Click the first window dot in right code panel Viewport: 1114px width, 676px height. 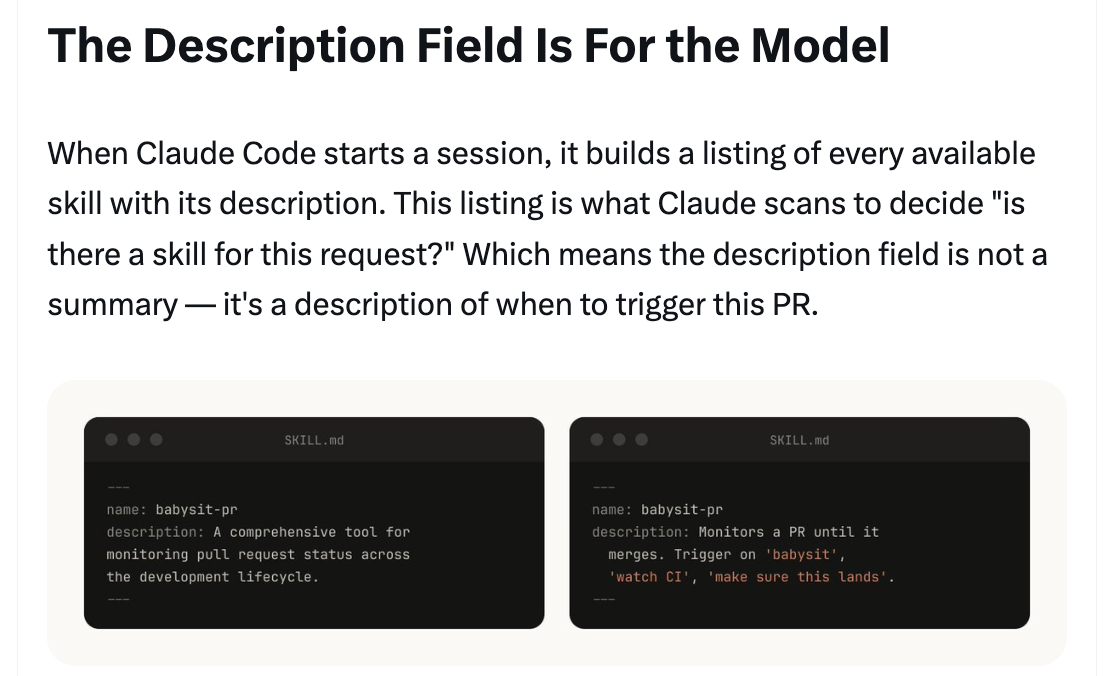point(597,439)
